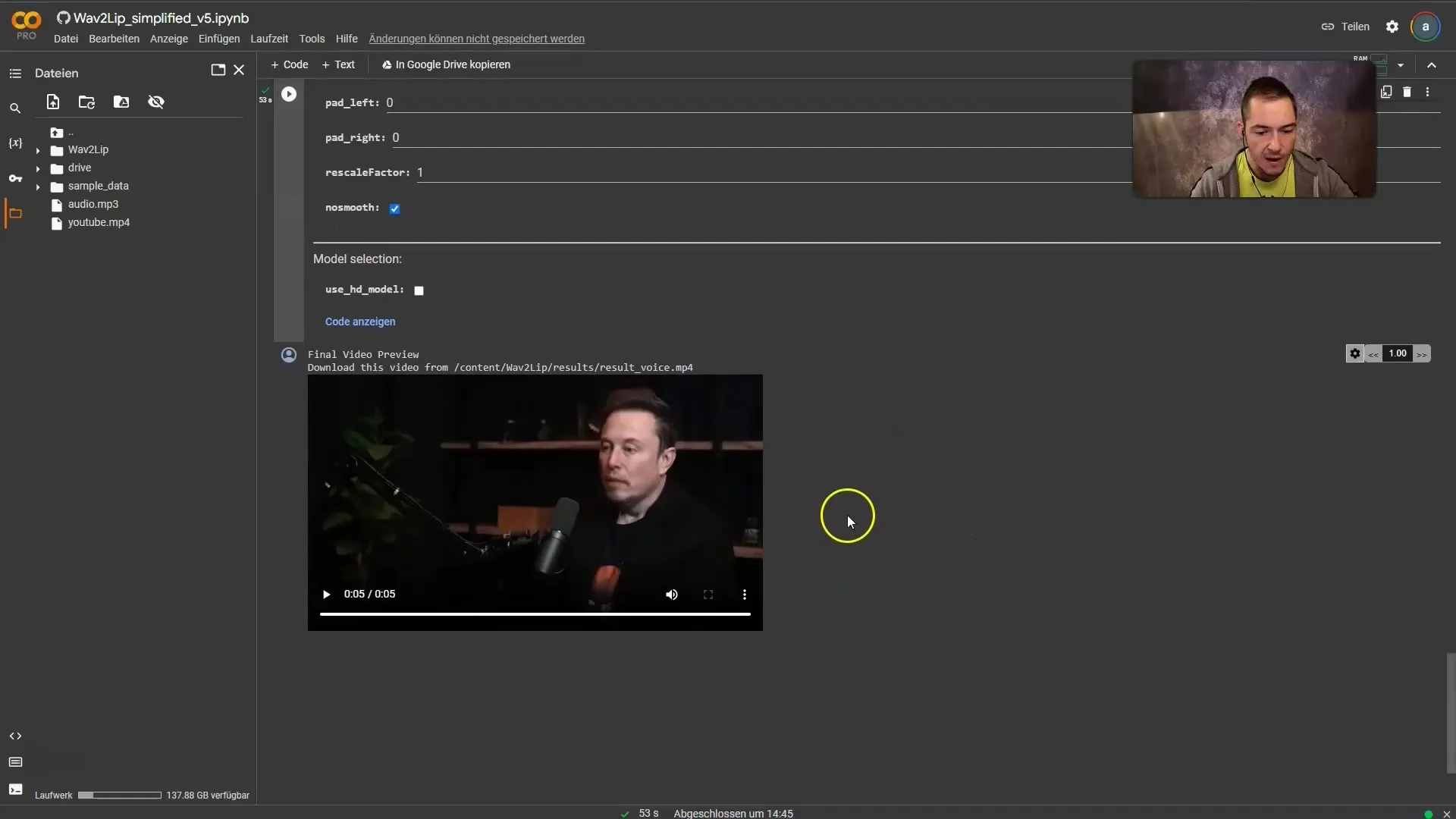Screen dimensions: 1456x819
Task: Open the variables inspector icon
Action: [x=15, y=143]
